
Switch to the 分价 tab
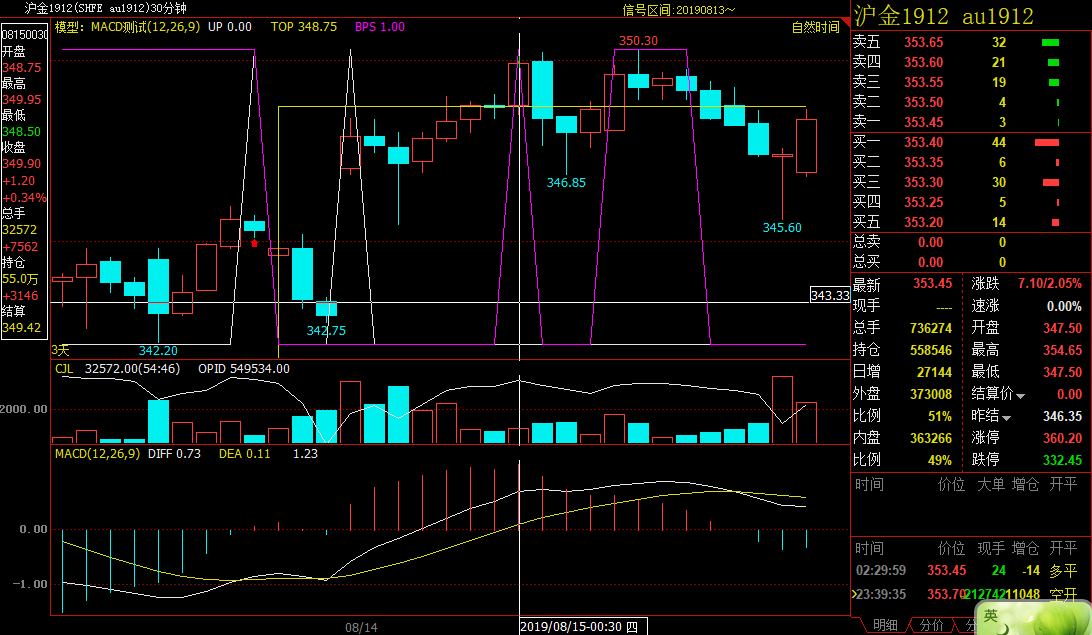click(931, 625)
